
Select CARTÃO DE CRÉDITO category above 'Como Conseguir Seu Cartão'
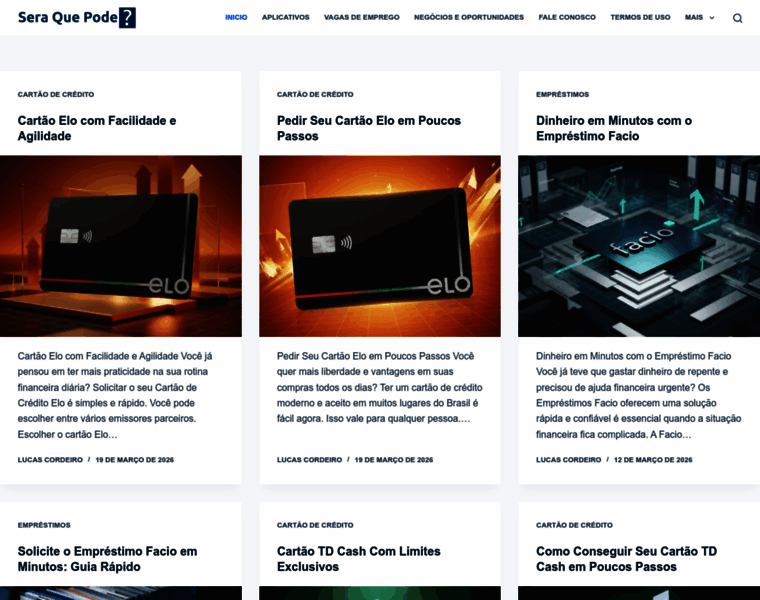click(574, 525)
